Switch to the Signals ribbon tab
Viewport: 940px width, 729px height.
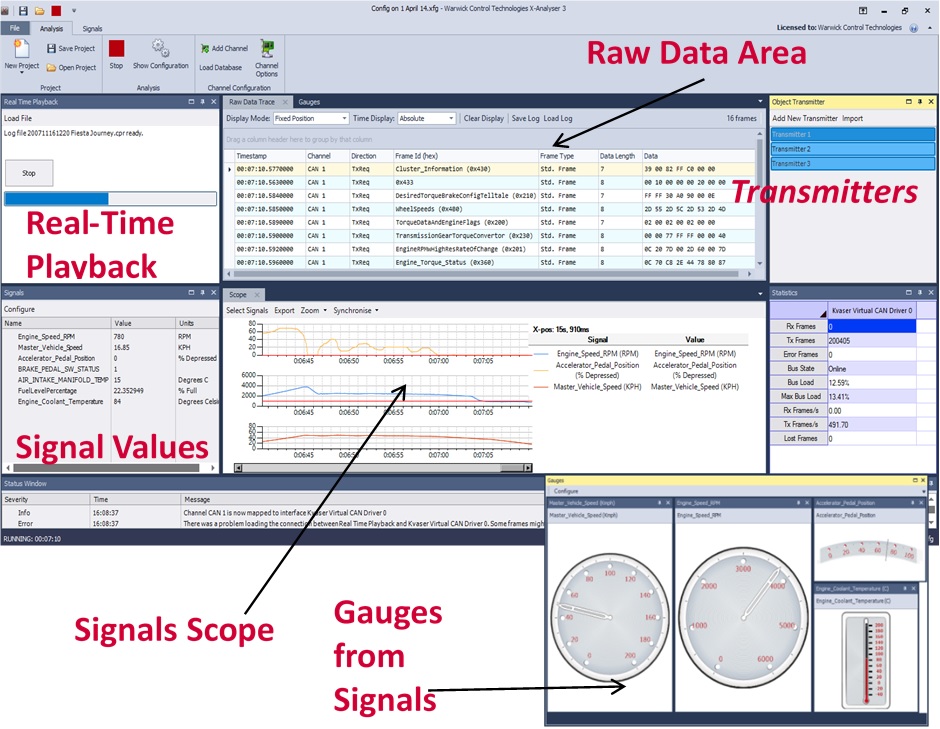click(93, 29)
